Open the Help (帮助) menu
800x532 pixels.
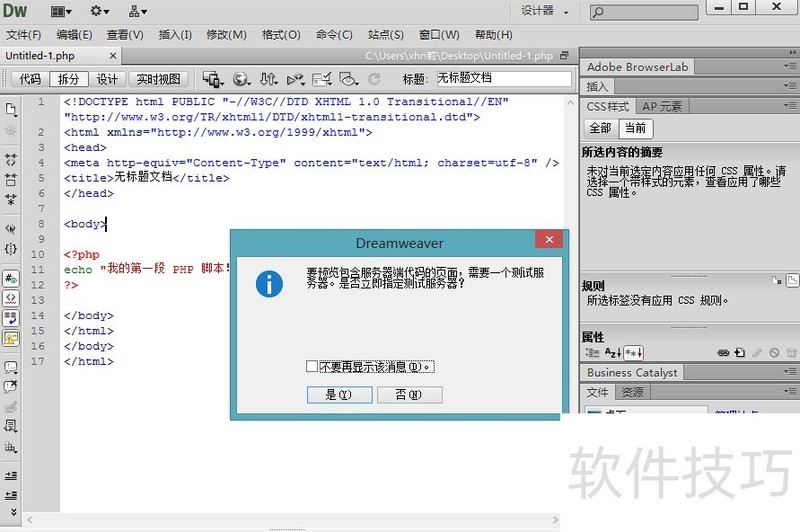pyautogui.click(x=493, y=35)
